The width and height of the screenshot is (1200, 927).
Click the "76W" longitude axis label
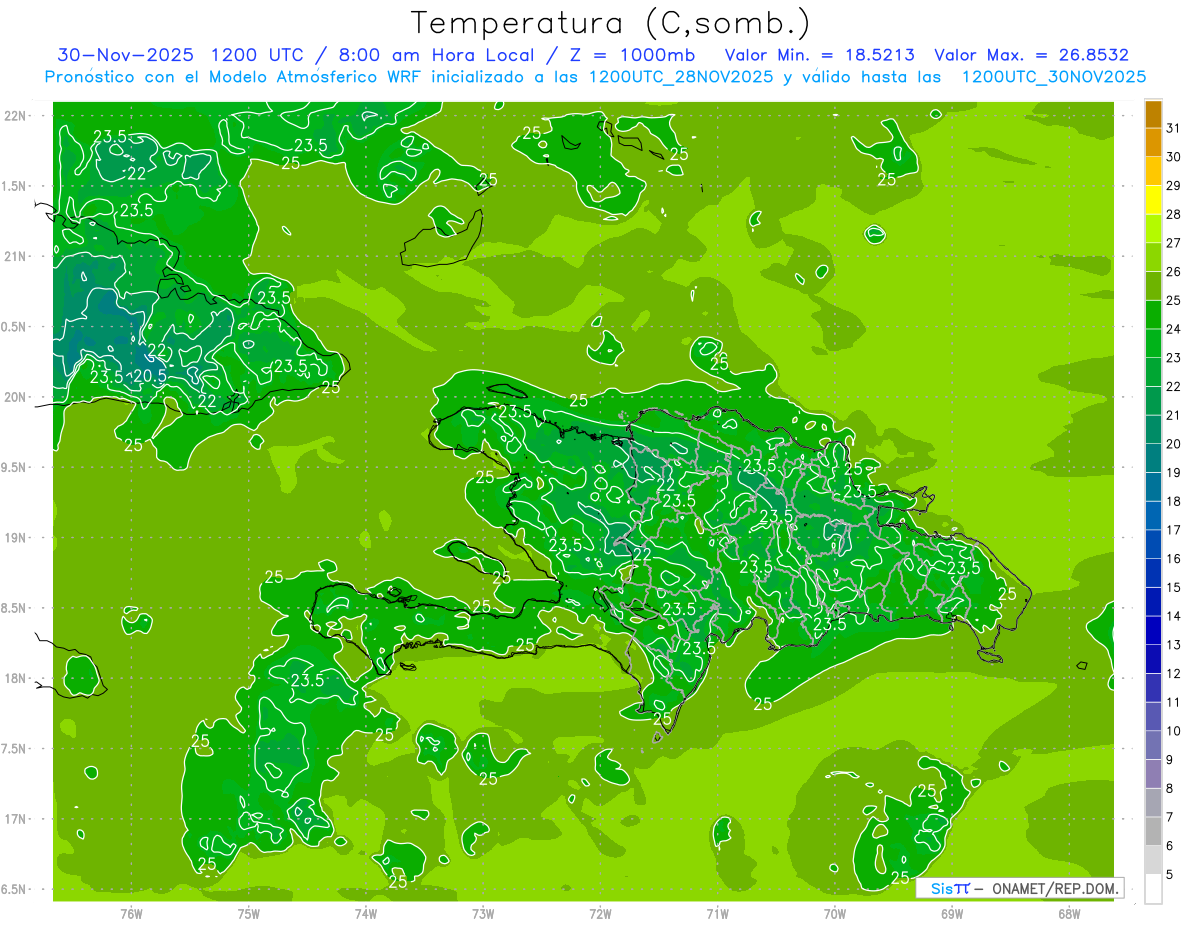131,914
